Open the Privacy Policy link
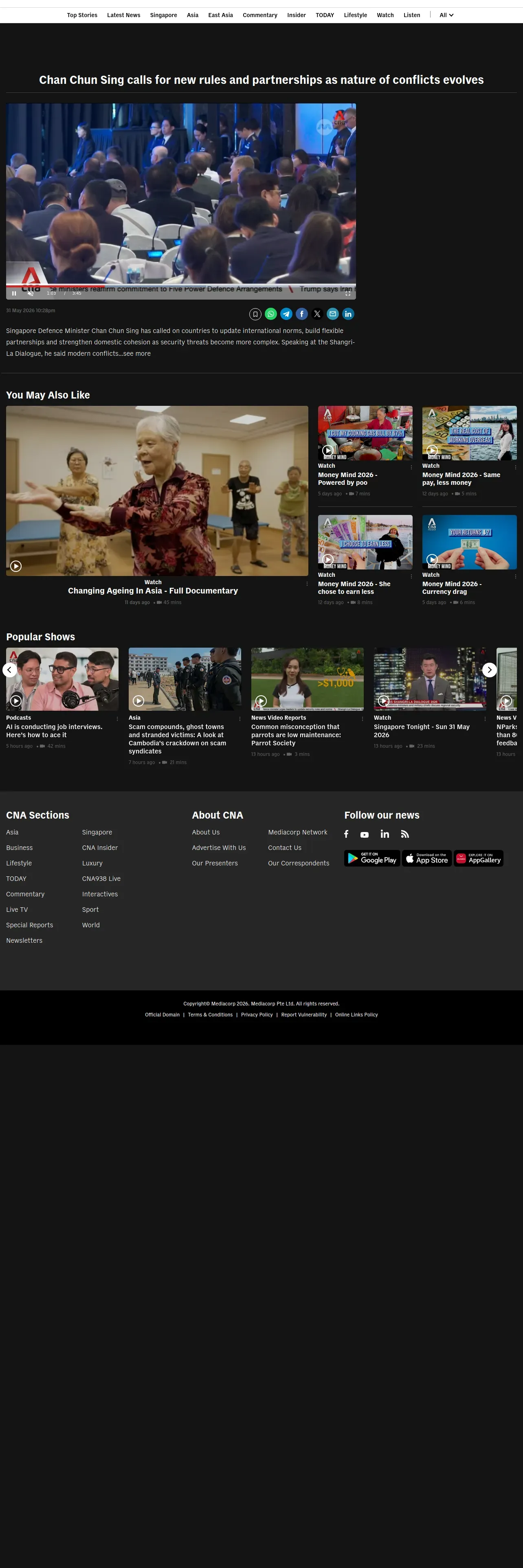 pyautogui.click(x=257, y=1015)
